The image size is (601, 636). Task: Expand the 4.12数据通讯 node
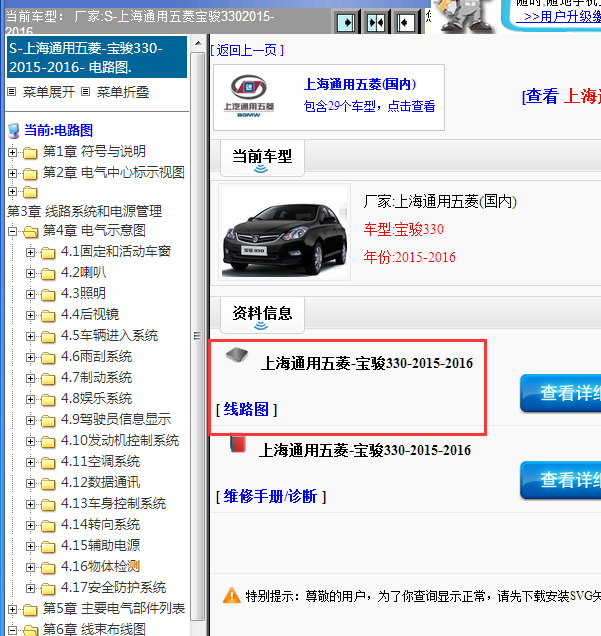tap(30, 483)
